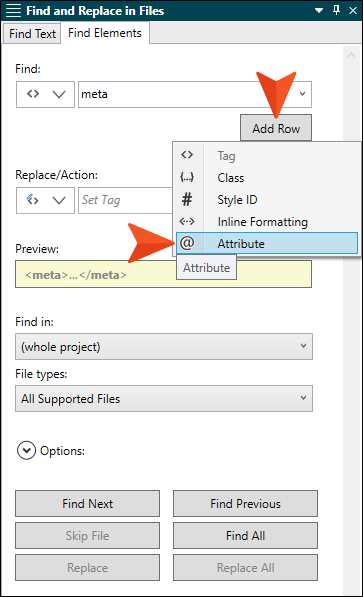Choose Class from the Add Row menu
363x597 pixels.
267,177
